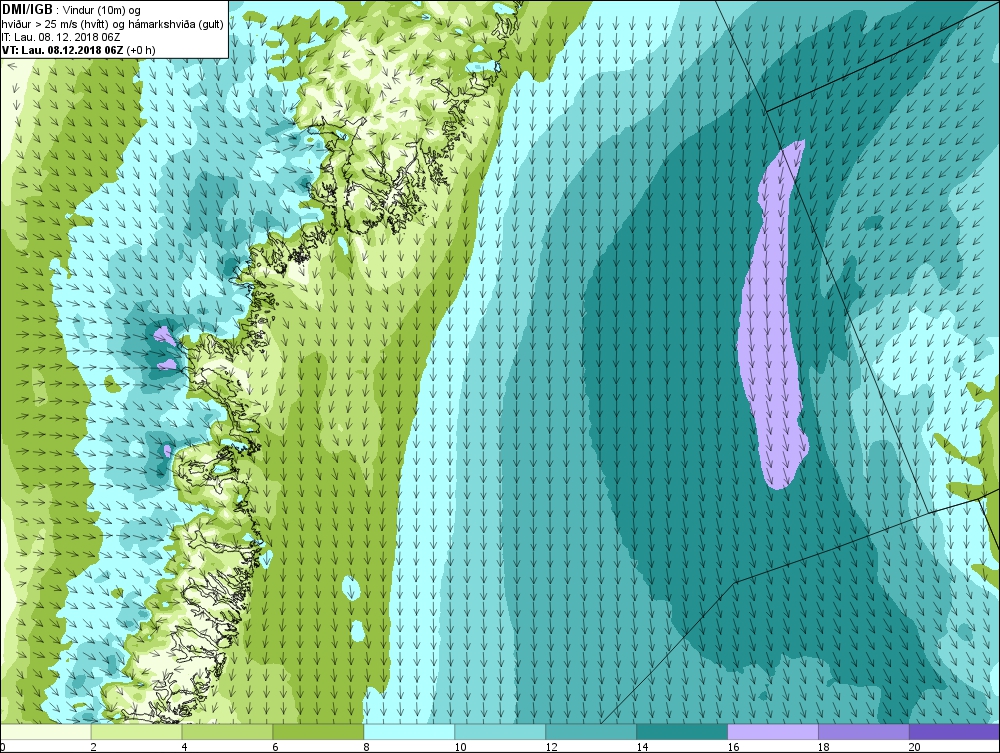The image size is (1000, 753).
Task: Click the legend value 14
Action: (x=642, y=747)
